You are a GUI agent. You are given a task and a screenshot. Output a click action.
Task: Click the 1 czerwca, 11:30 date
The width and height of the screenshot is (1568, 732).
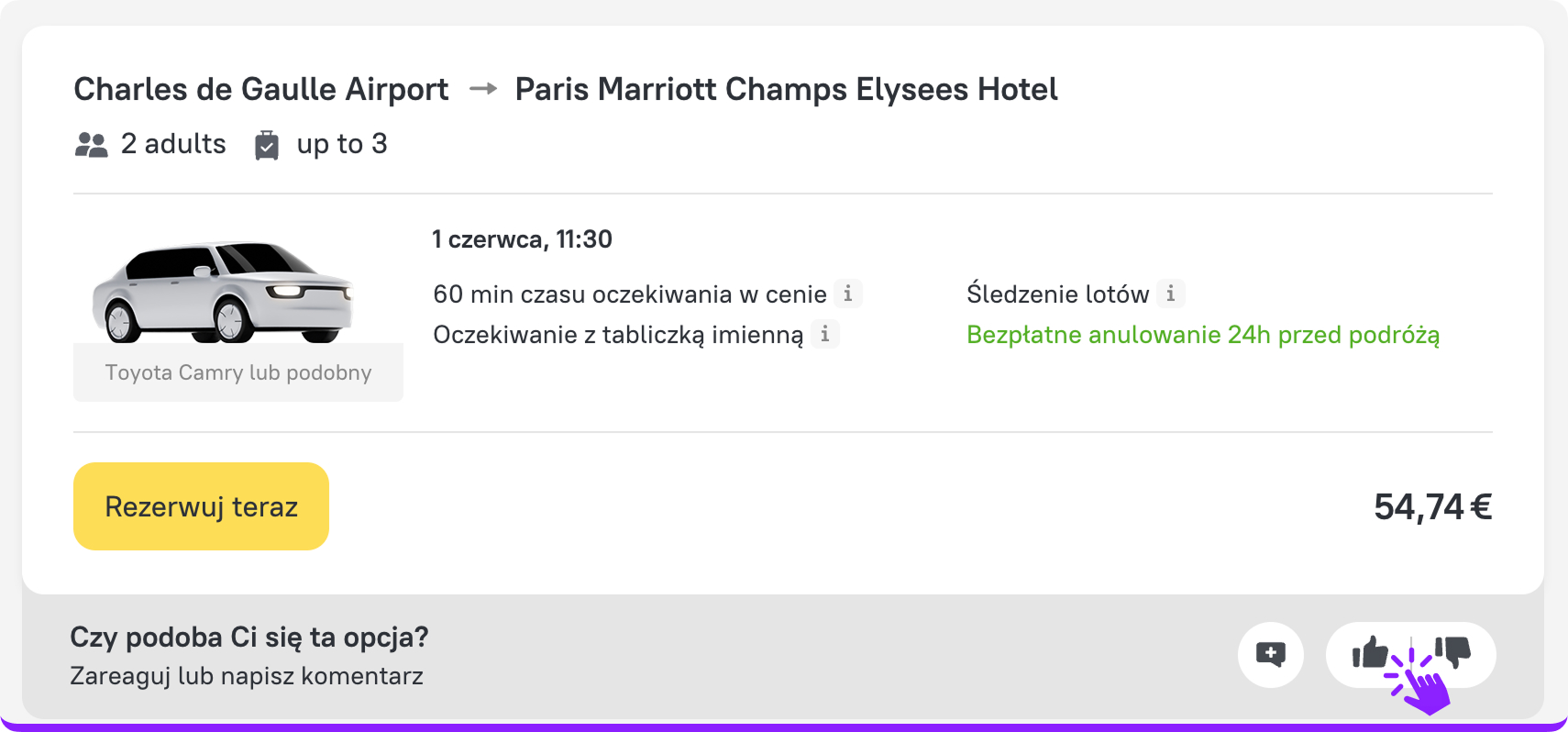click(523, 239)
